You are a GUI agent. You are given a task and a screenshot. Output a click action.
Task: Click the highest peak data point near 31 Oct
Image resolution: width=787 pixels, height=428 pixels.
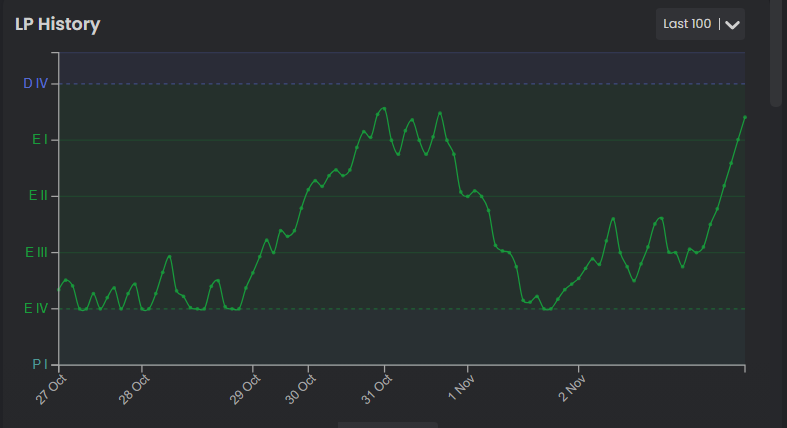click(x=384, y=108)
